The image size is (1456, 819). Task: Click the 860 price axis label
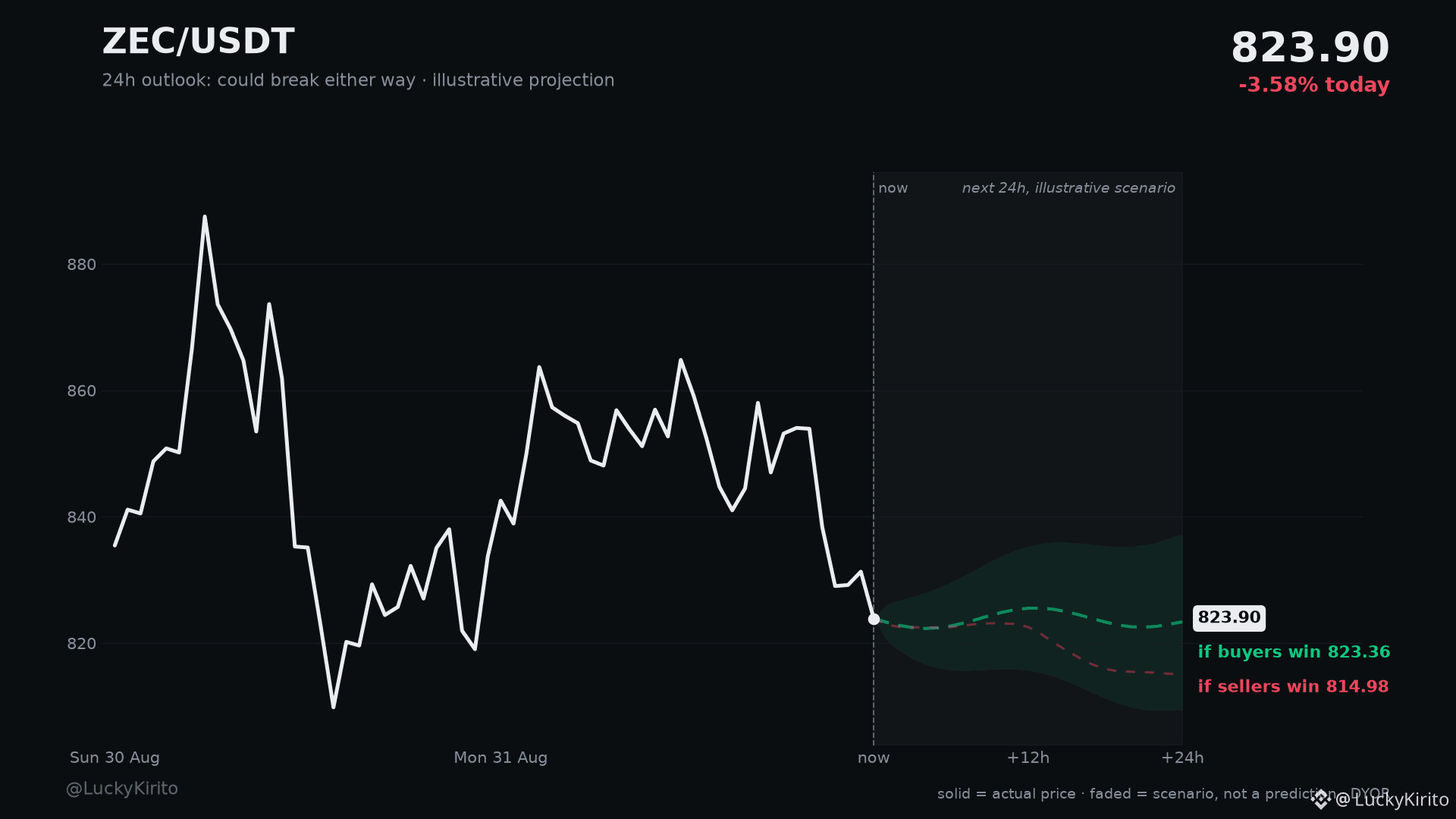click(82, 391)
